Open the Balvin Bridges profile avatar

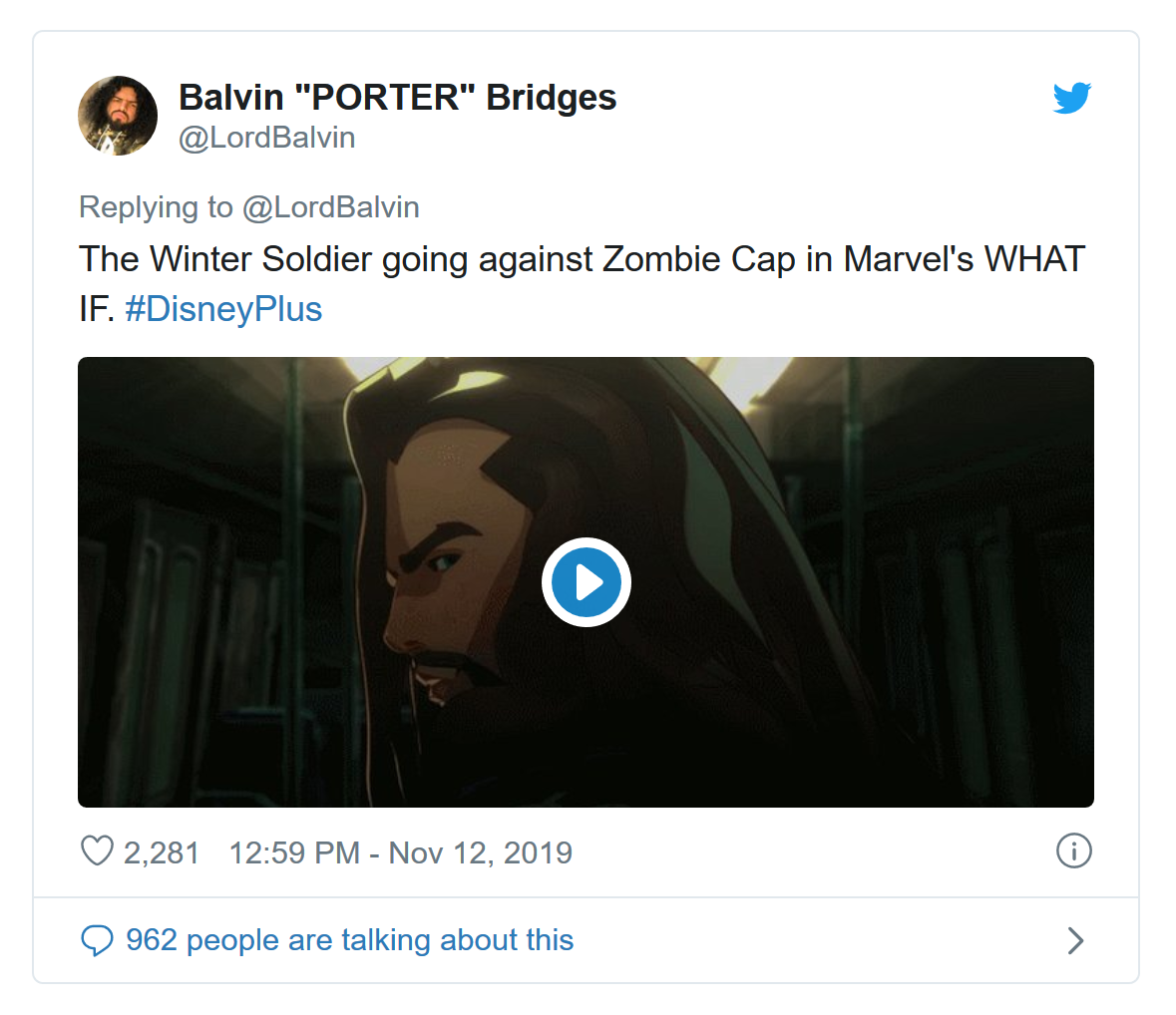click(118, 116)
